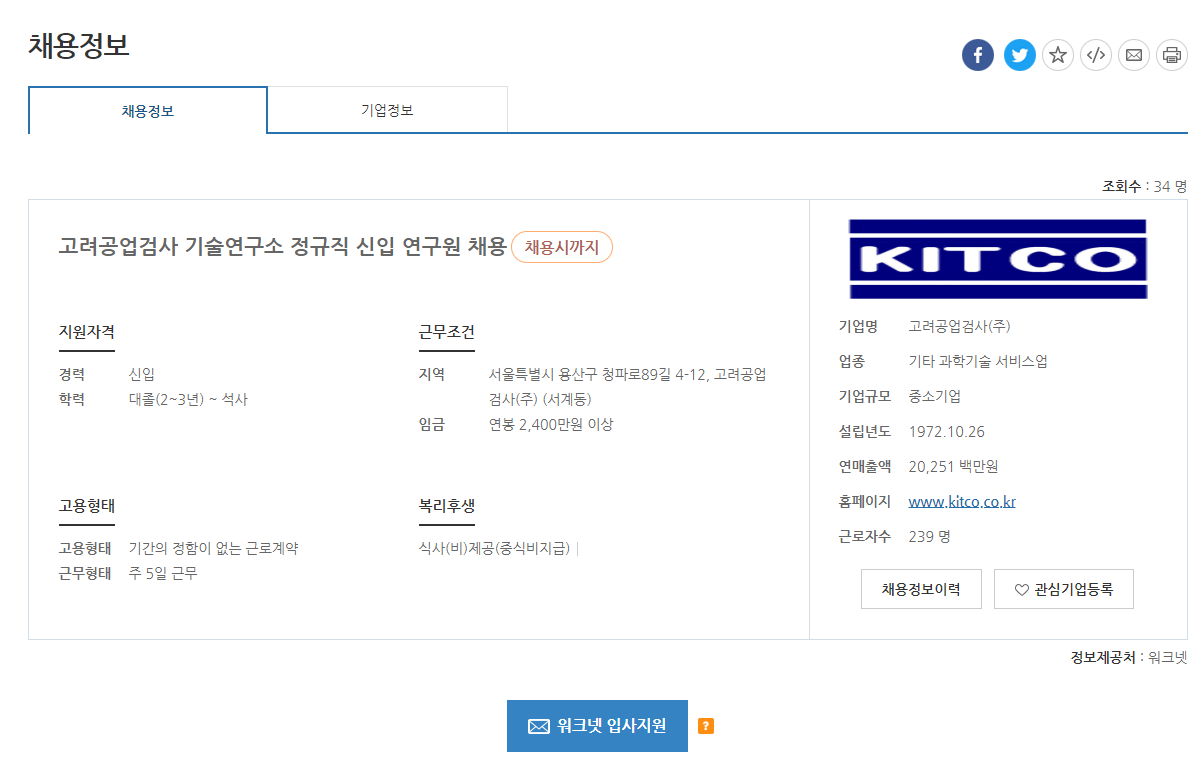Click the 채용정보 page heading
This screenshot has height=769, width=1204.
[x=79, y=45]
